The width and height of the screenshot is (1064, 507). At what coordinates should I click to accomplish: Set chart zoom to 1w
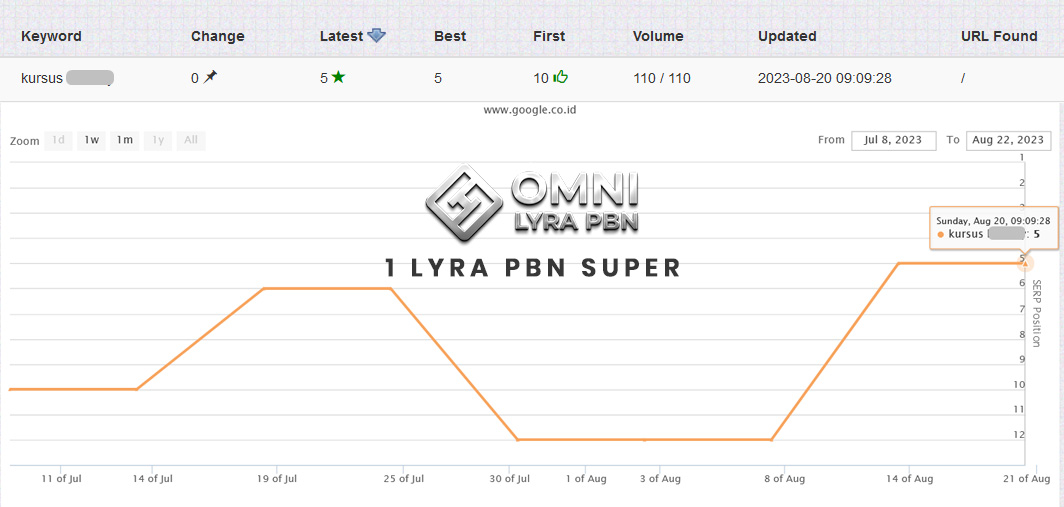(x=92, y=140)
